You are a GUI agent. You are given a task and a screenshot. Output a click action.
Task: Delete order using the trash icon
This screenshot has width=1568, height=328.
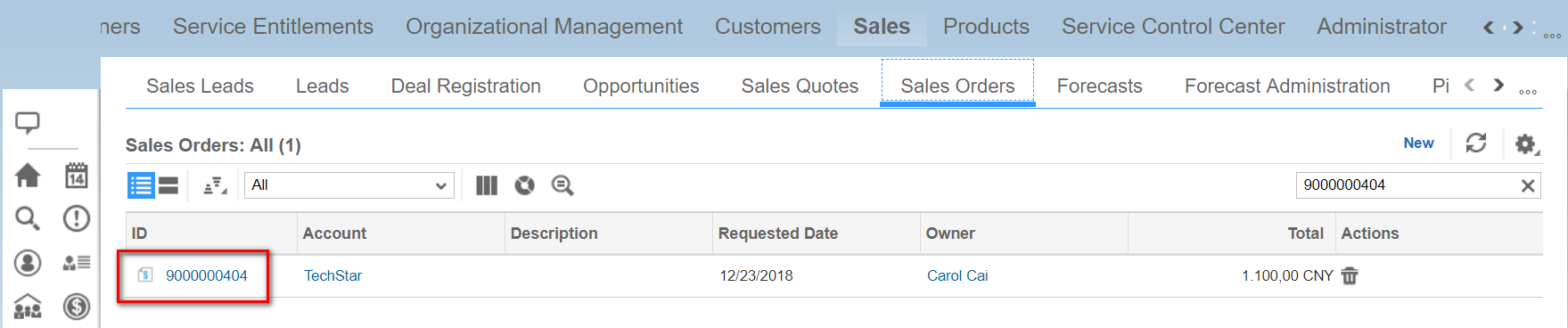pyautogui.click(x=1350, y=275)
